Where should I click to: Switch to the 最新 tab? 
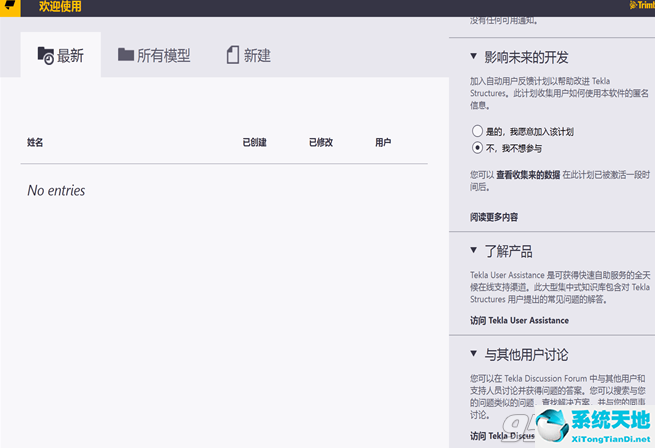click(61, 56)
